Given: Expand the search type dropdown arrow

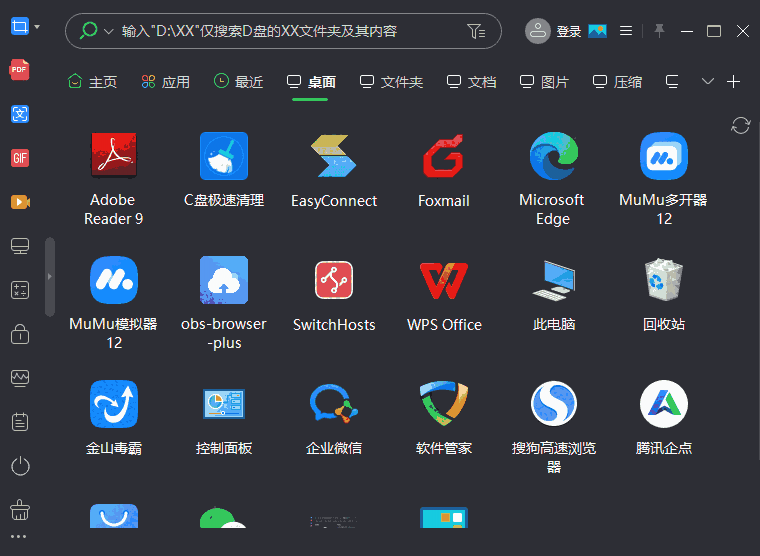Looking at the screenshot, I should pos(108,31).
